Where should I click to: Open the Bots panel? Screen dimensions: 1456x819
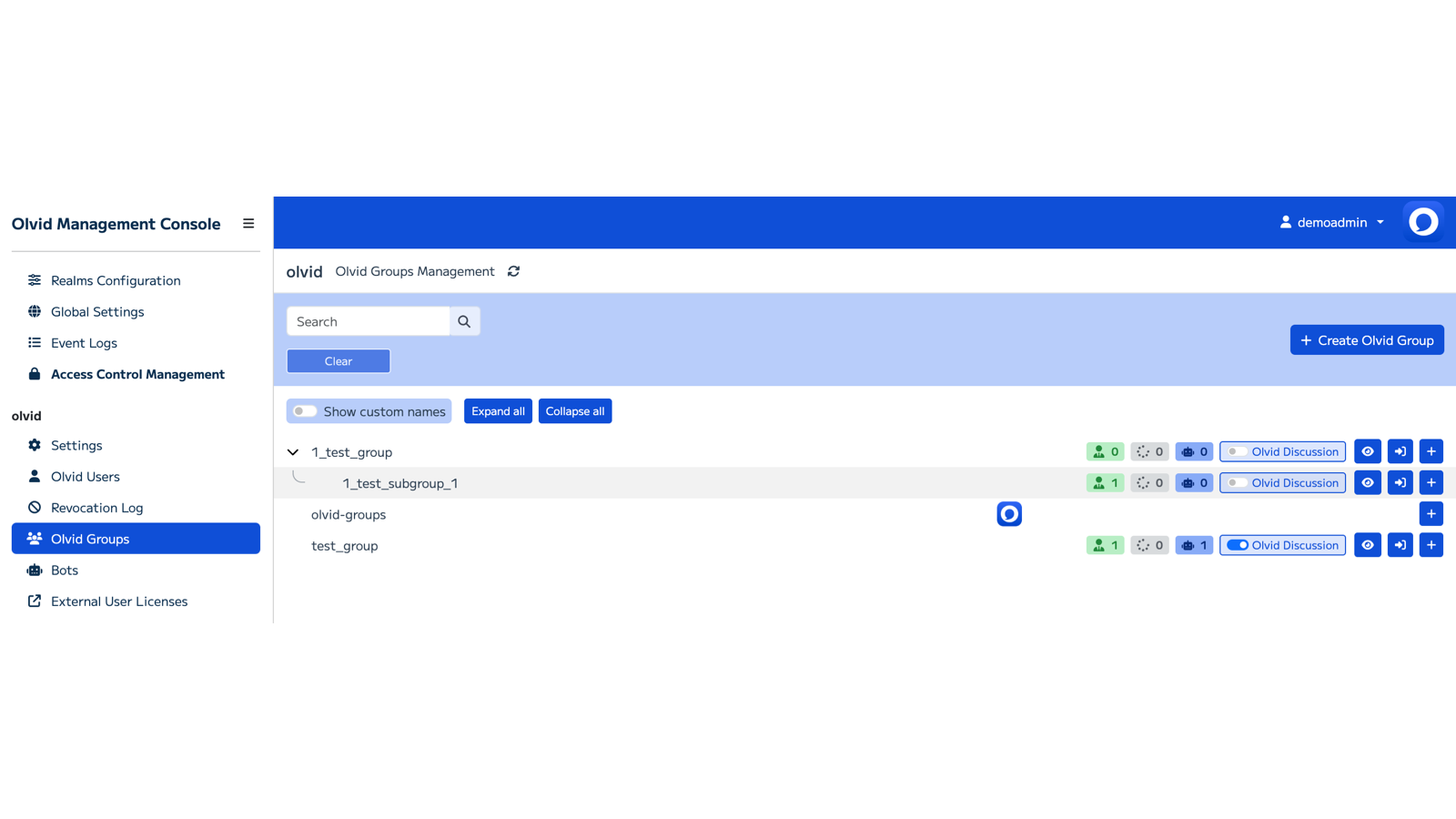click(x=64, y=570)
